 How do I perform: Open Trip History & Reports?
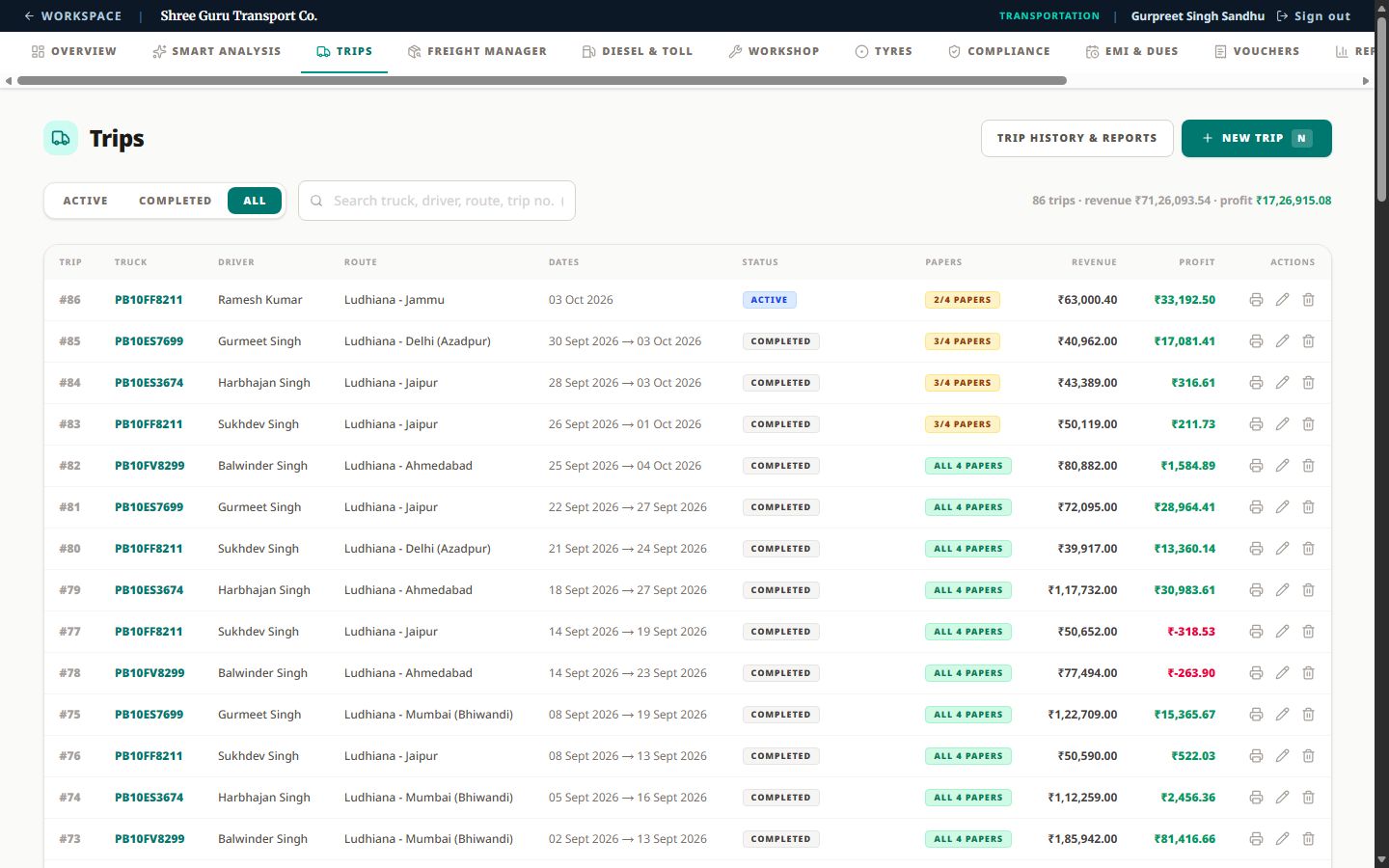(1077, 138)
